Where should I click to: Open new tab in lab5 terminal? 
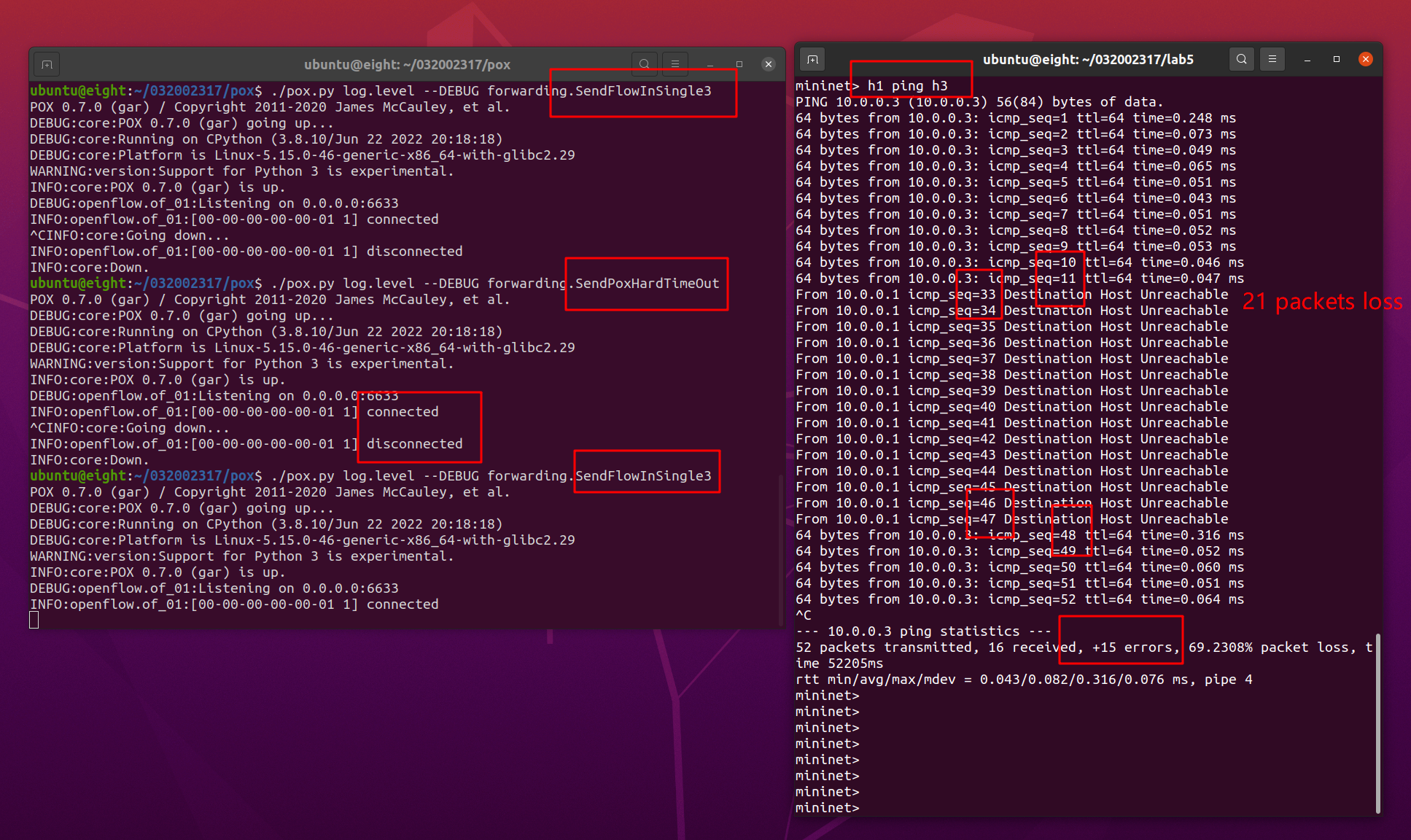pos(813,59)
